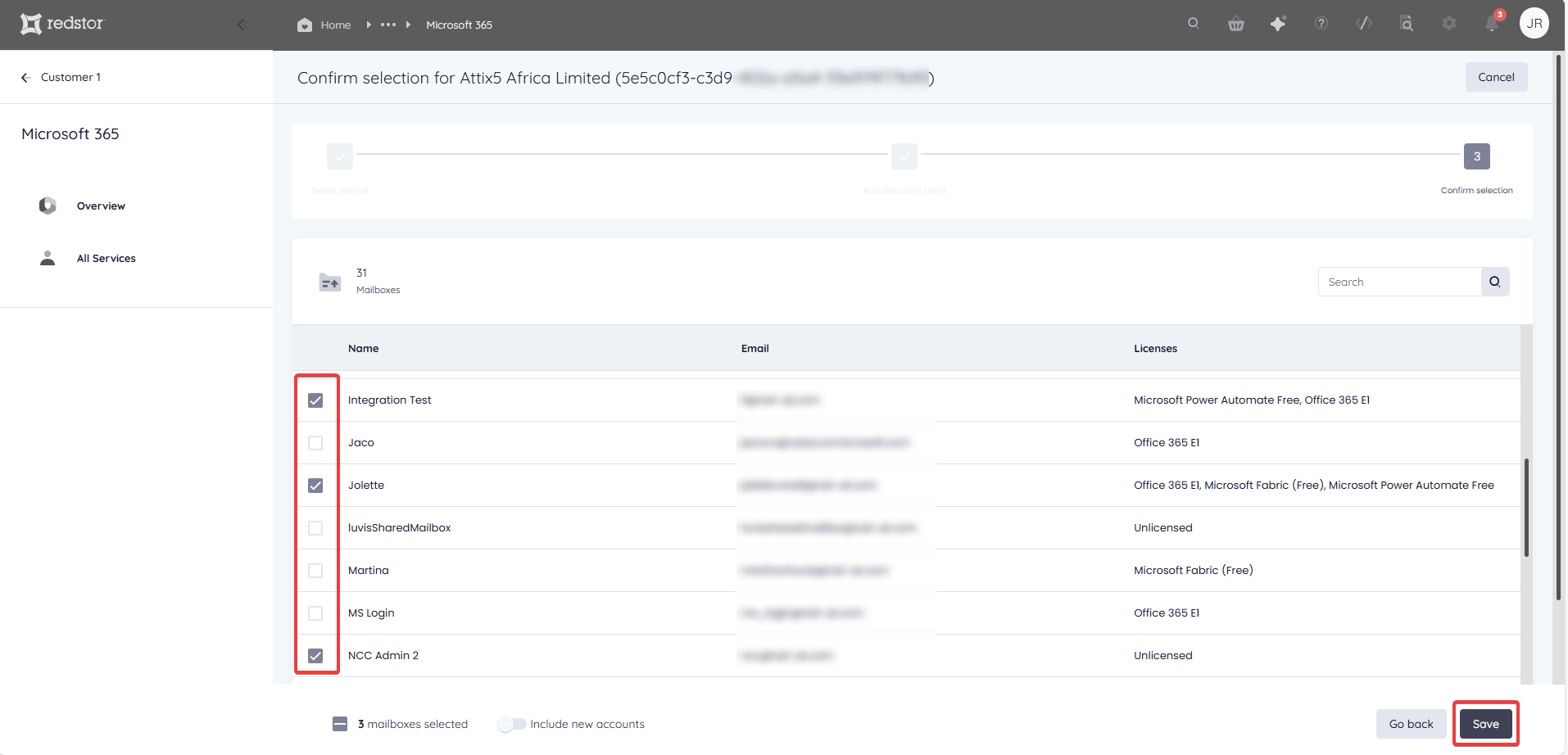This screenshot has height=755, width=1568.
Task: Click step 3 Confirm selection marker
Action: 1477,156
